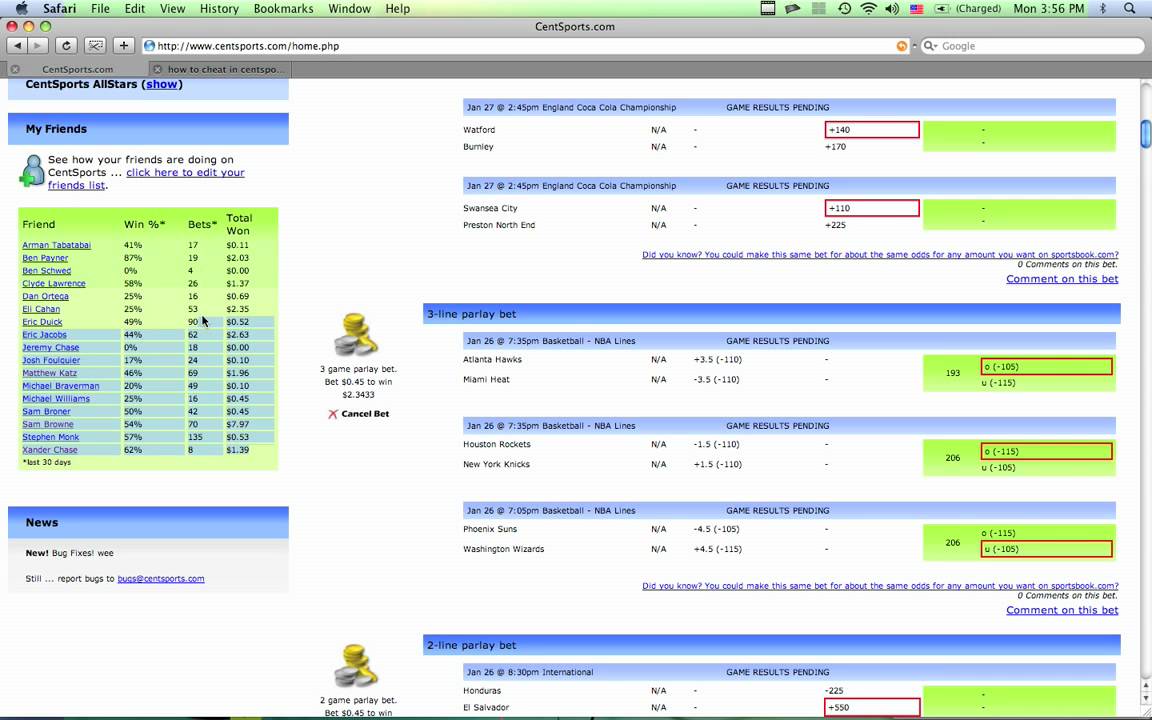
Task: Click the AllStars 'show' link
Action: tap(162, 84)
